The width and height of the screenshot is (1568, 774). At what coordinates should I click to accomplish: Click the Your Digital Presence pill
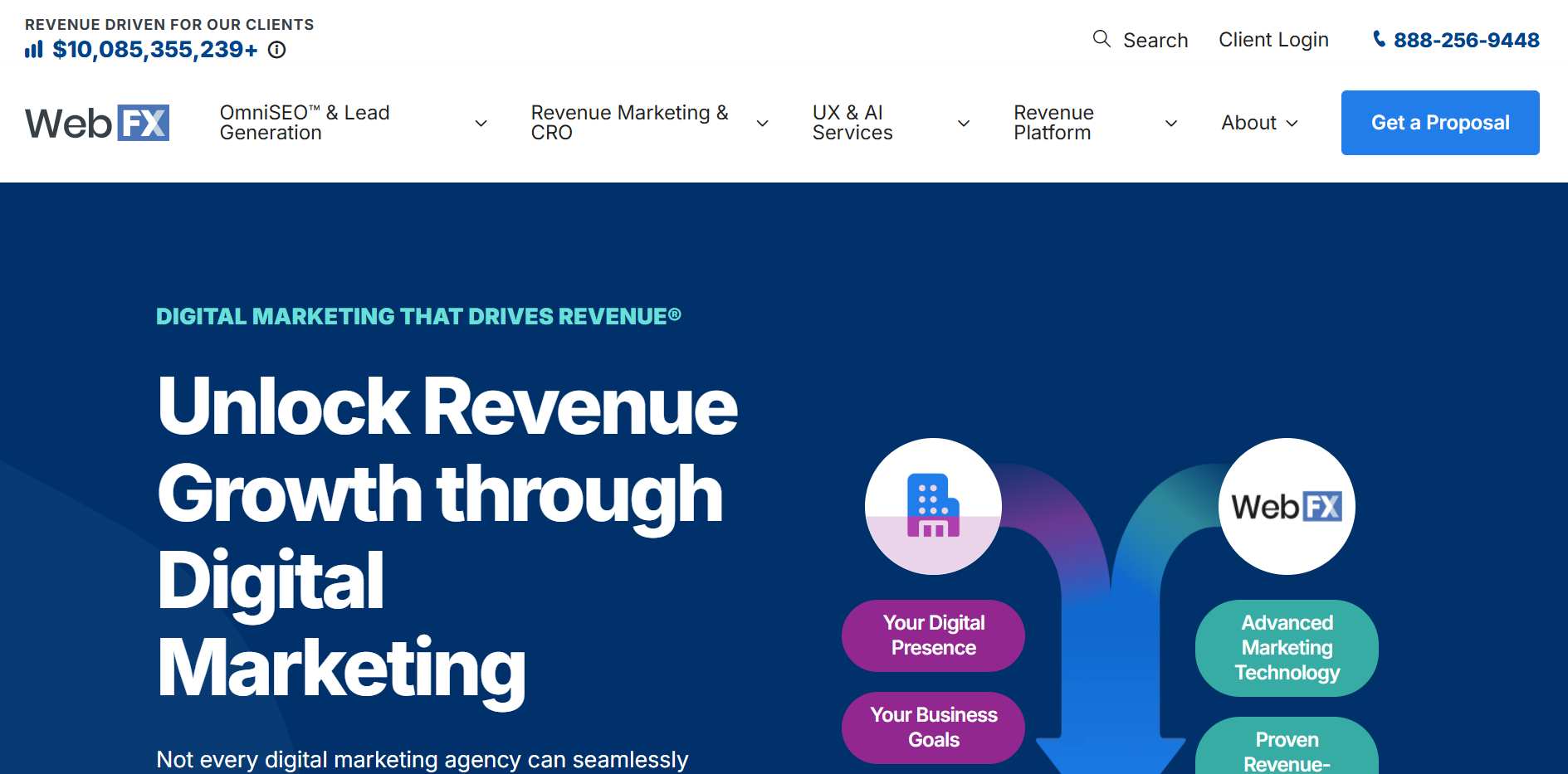pyautogui.click(x=933, y=635)
